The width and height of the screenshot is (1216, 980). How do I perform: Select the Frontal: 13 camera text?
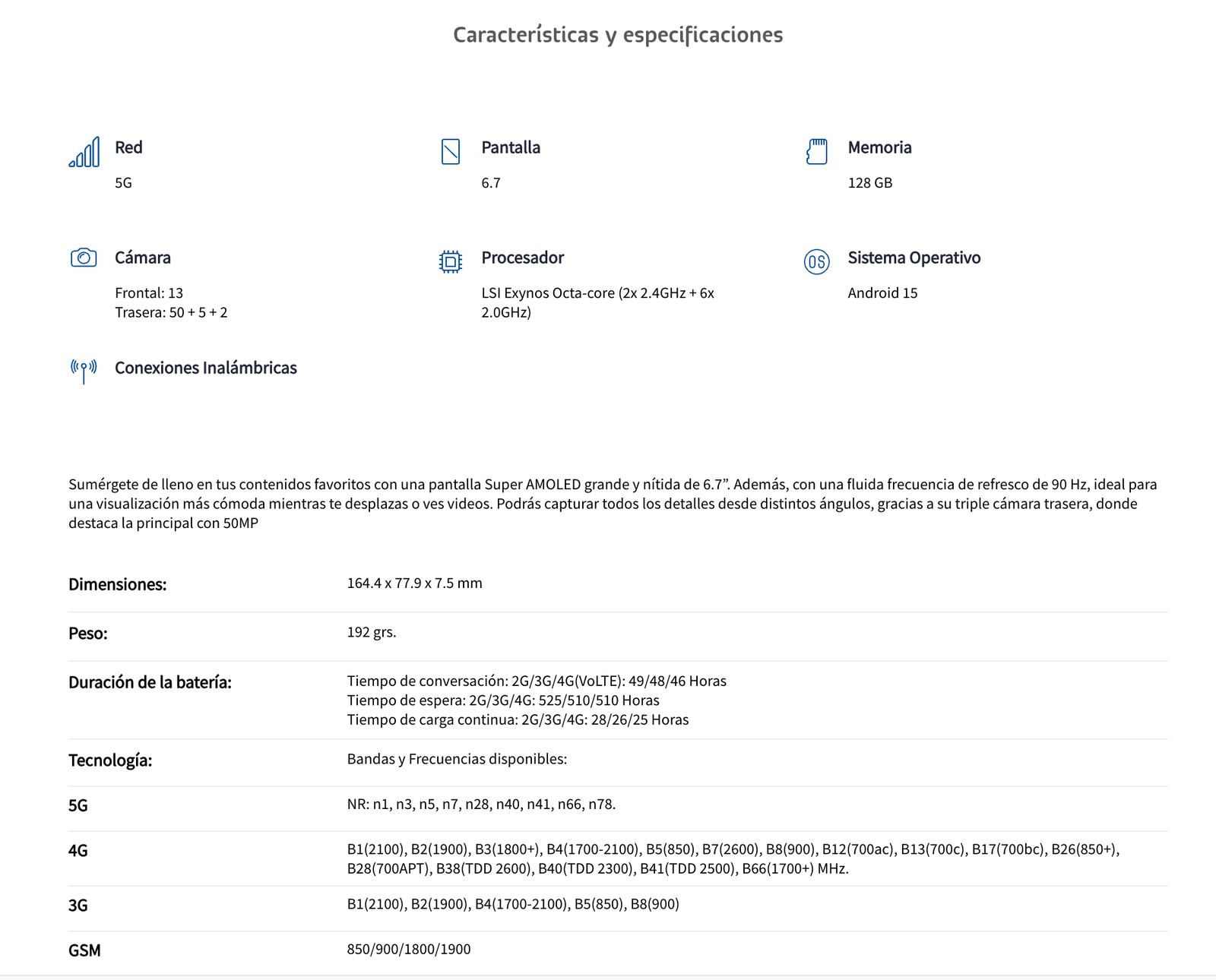point(149,293)
